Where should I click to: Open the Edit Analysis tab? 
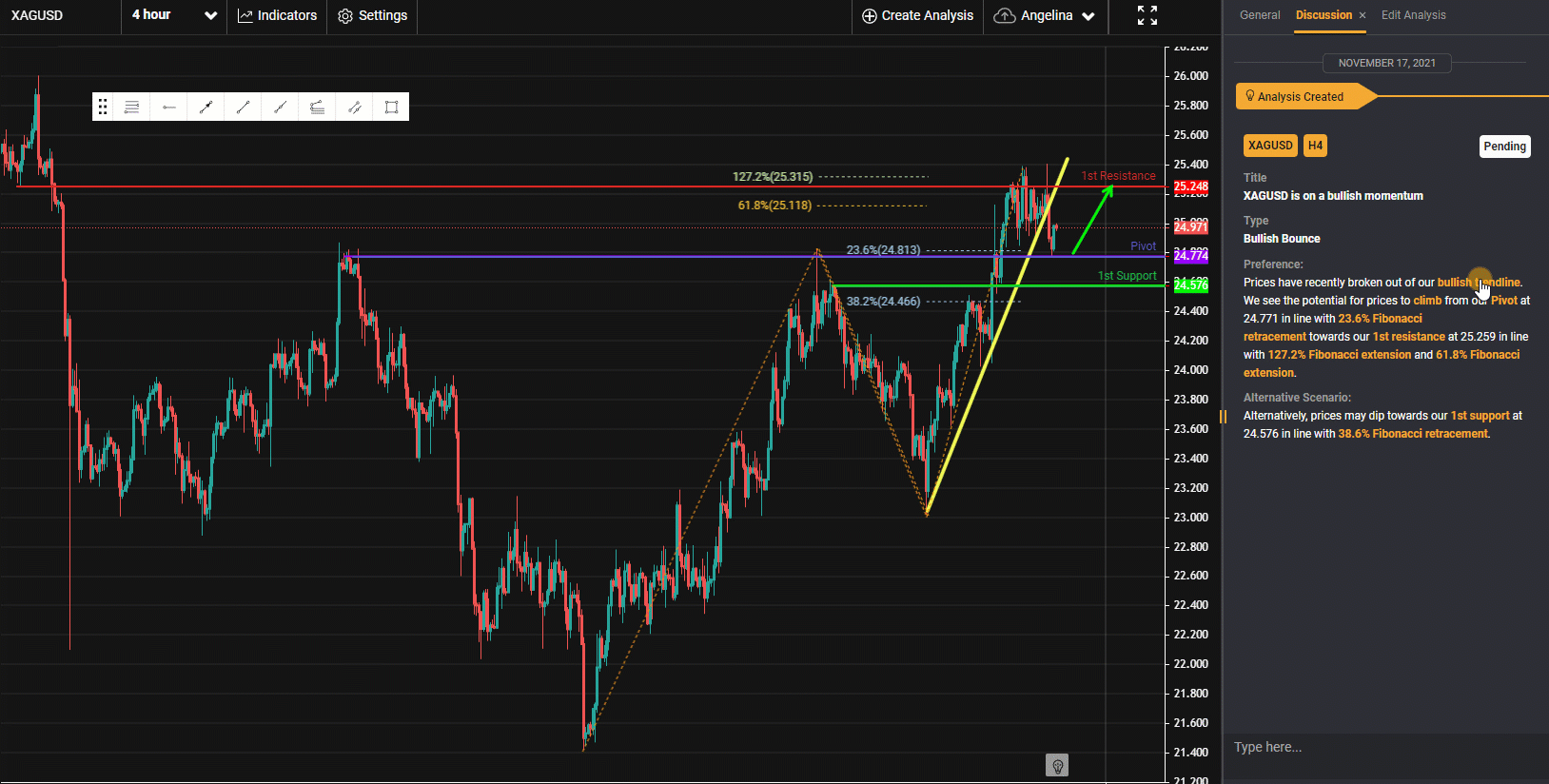[1413, 15]
